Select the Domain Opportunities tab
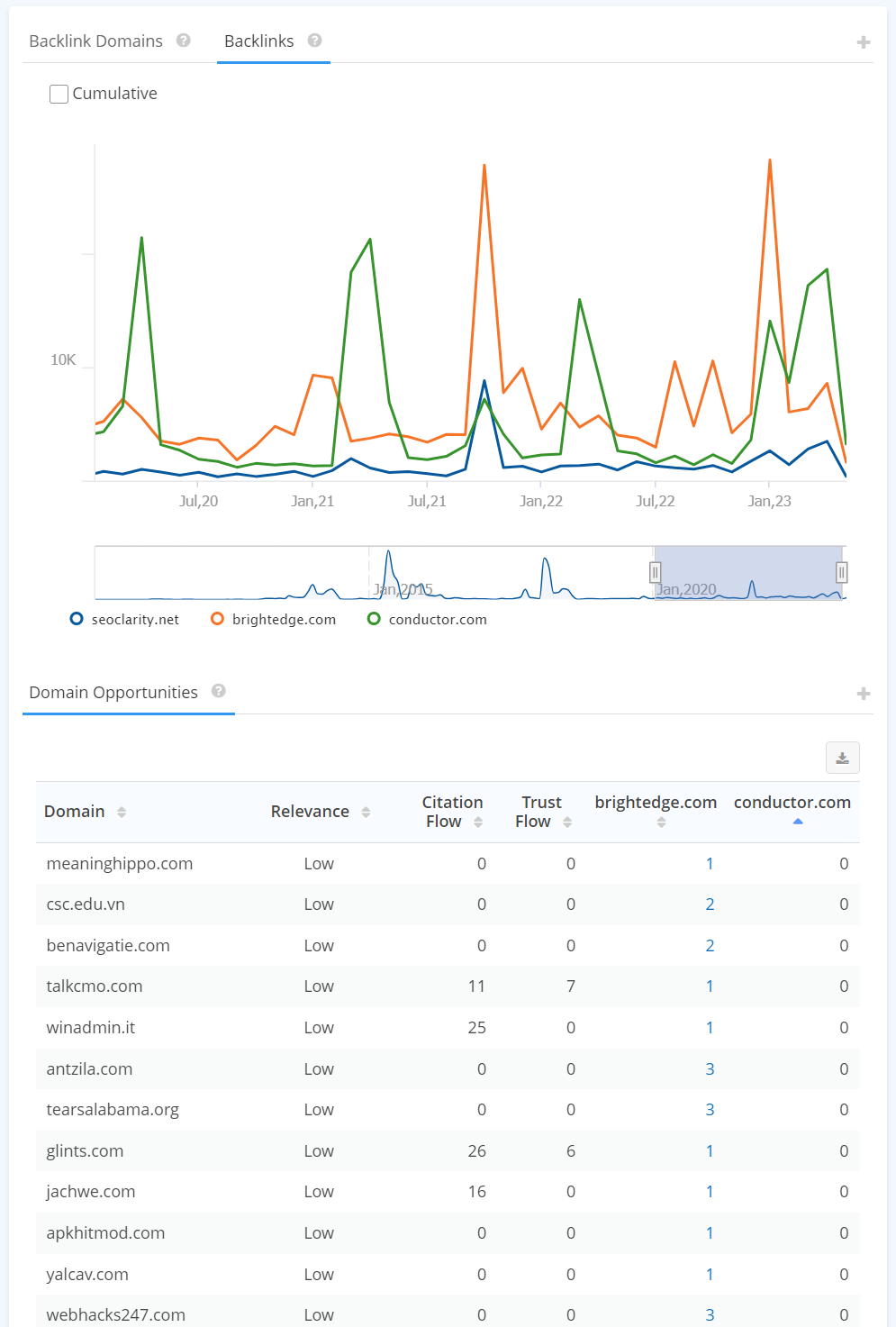This screenshot has width=896, height=1327. click(x=113, y=693)
